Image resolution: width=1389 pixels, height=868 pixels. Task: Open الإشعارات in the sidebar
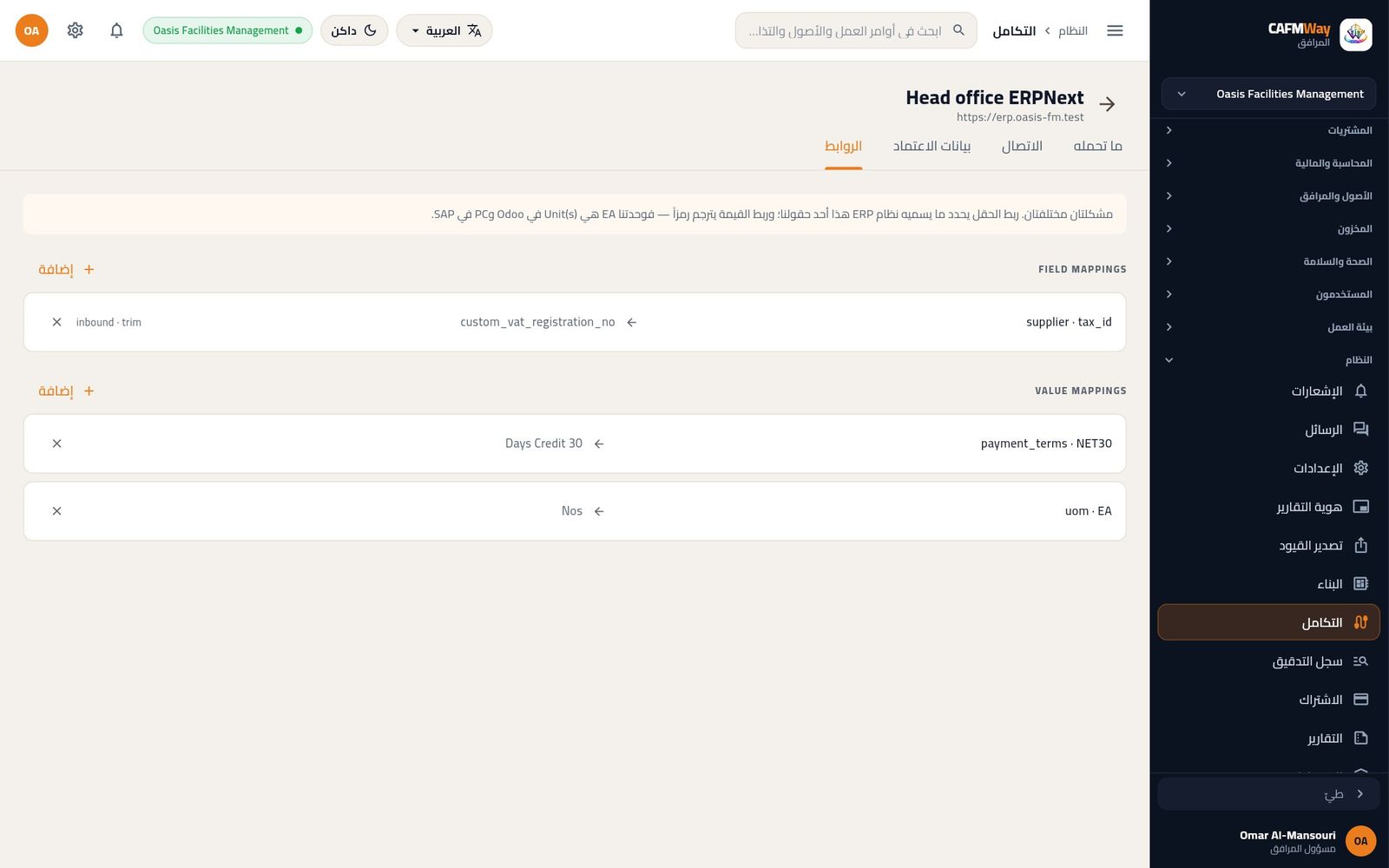click(x=1268, y=391)
